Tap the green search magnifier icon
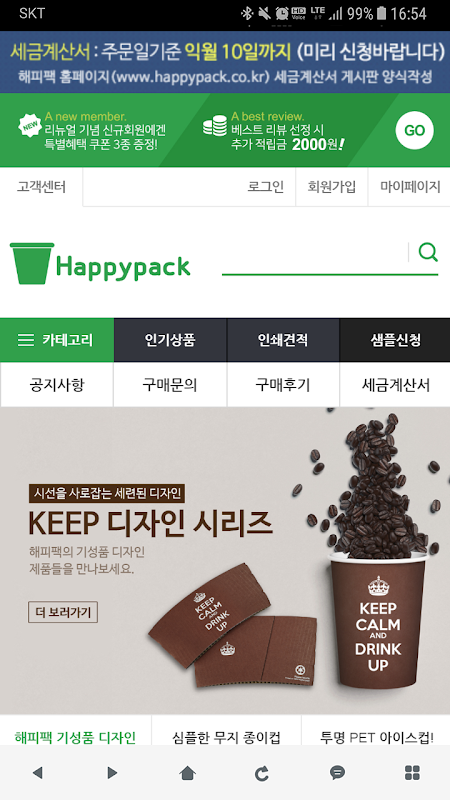This screenshot has width=450, height=800. click(x=428, y=253)
